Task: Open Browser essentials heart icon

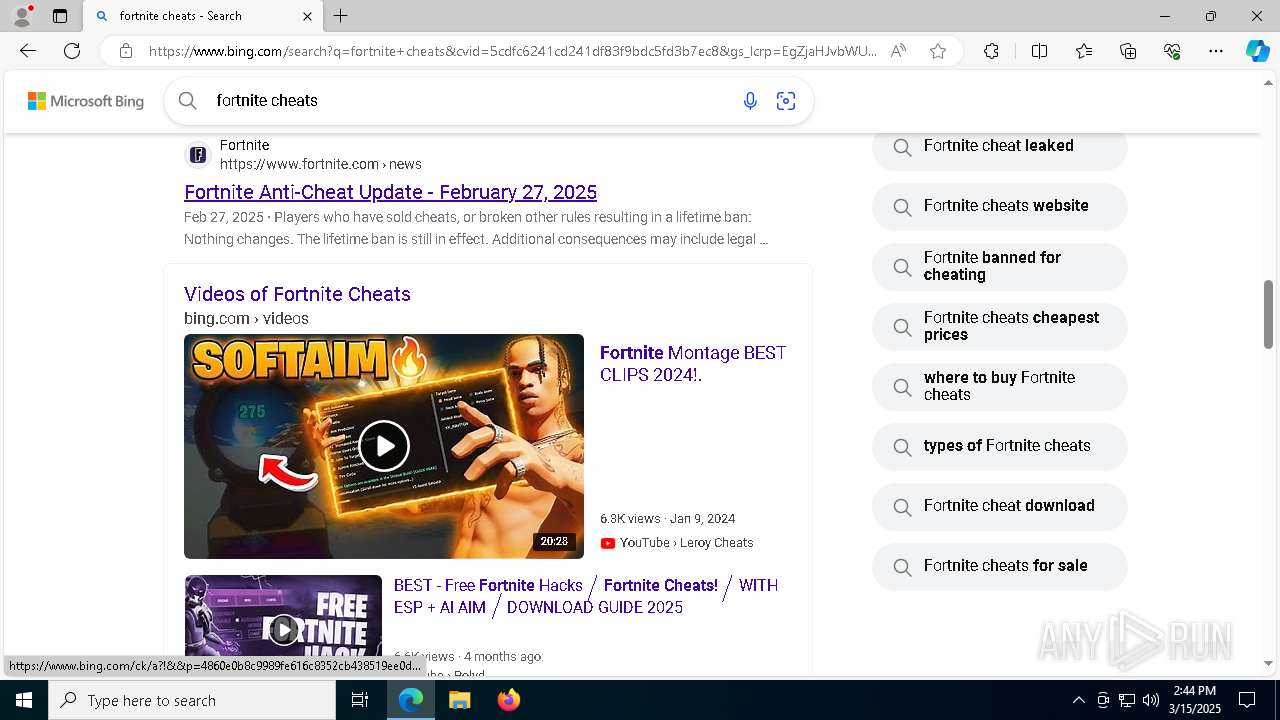Action: 1172,51
